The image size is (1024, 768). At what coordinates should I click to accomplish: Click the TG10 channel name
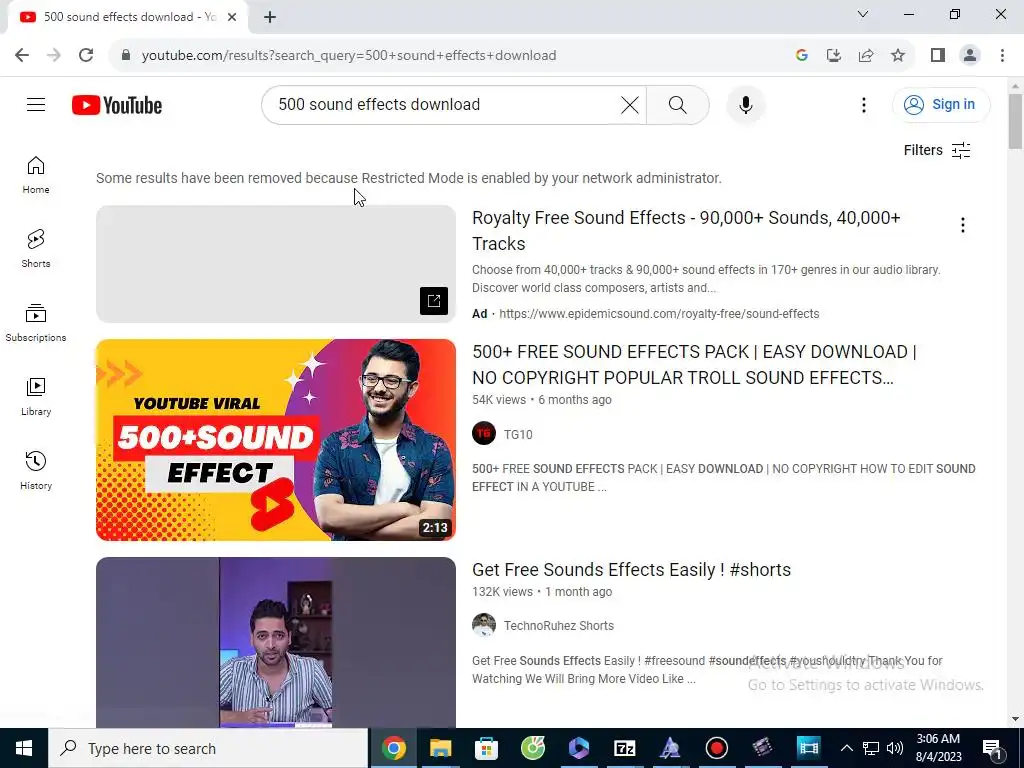click(518, 434)
